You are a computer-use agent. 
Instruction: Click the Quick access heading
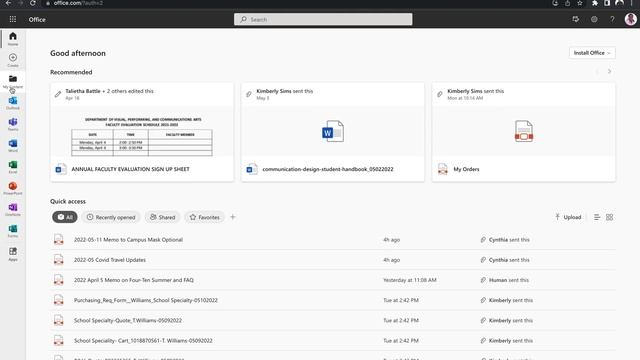[68, 201]
